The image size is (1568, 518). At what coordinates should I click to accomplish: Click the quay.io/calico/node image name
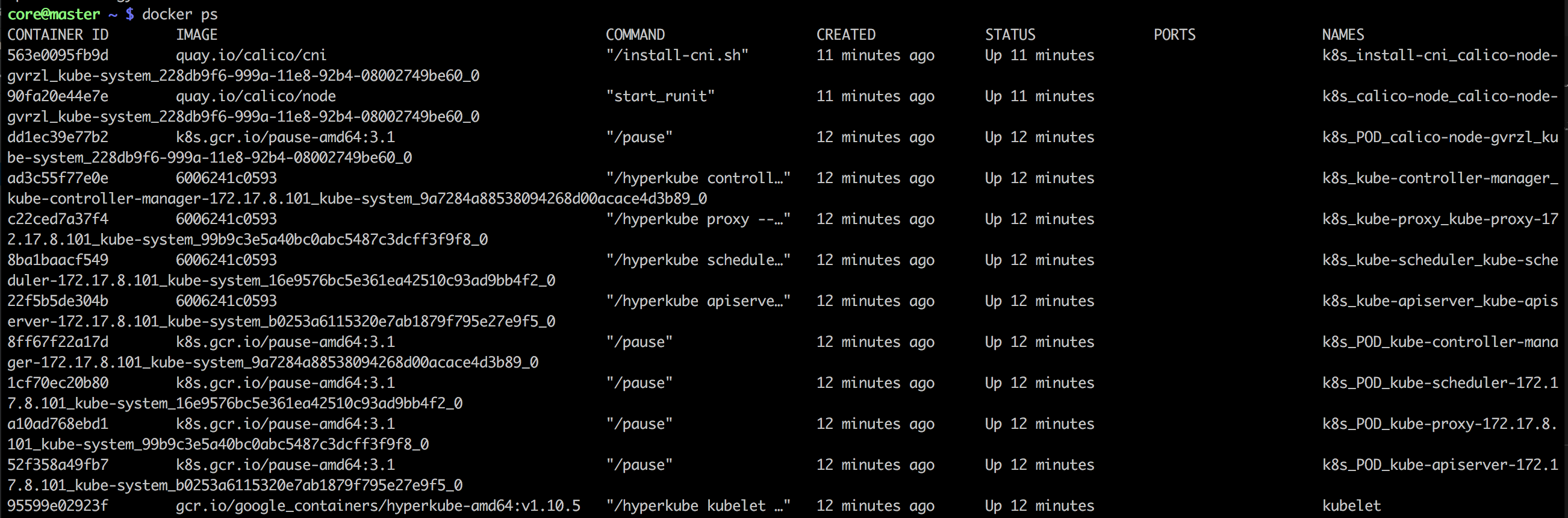pos(256,96)
